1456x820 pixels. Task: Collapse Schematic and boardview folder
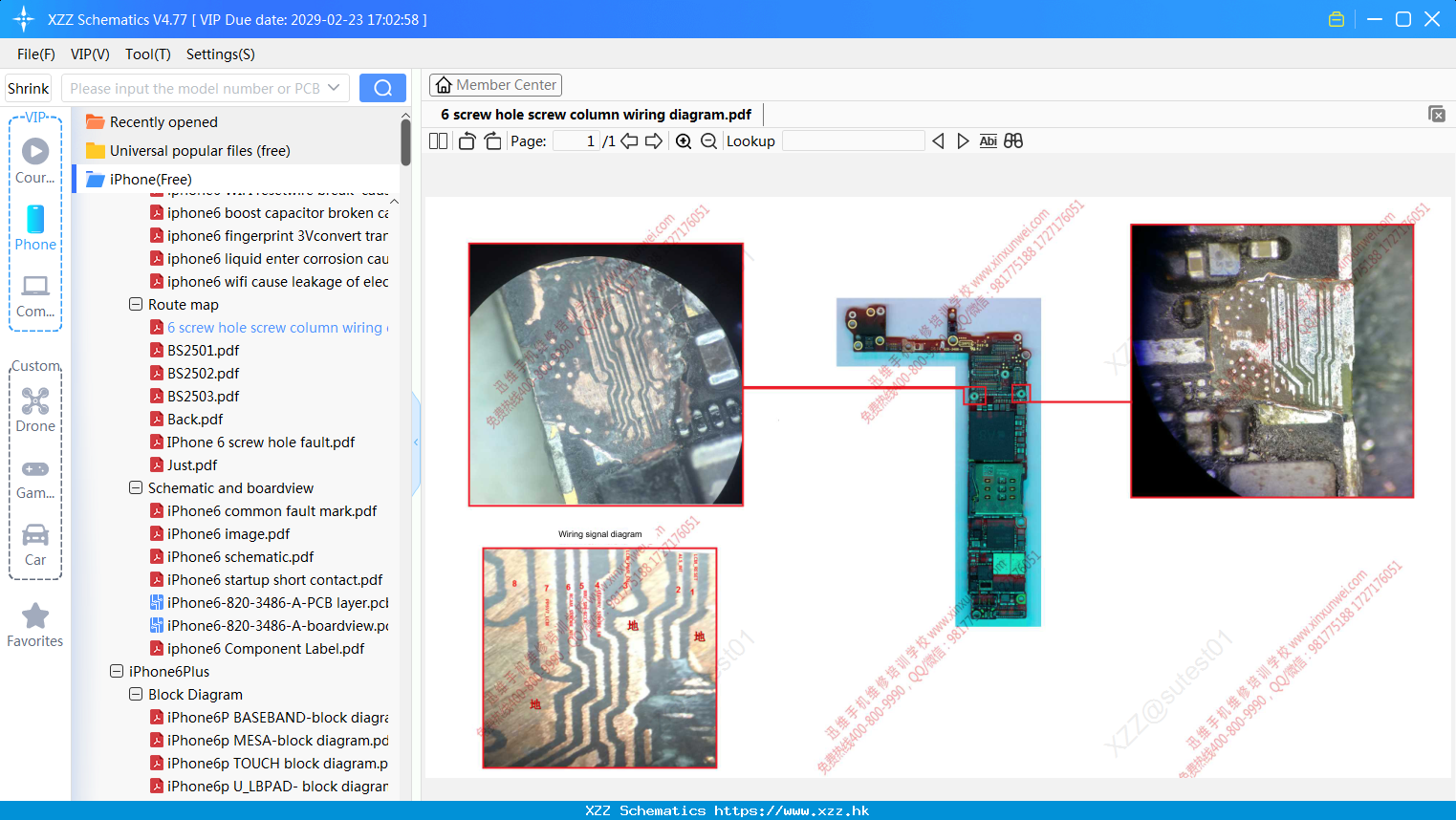(x=136, y=487)
